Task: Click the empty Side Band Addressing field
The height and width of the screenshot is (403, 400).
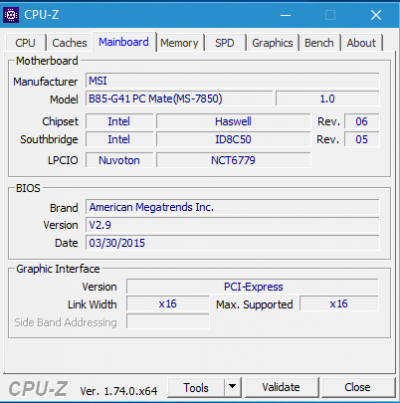Action: tap(168, 322)
